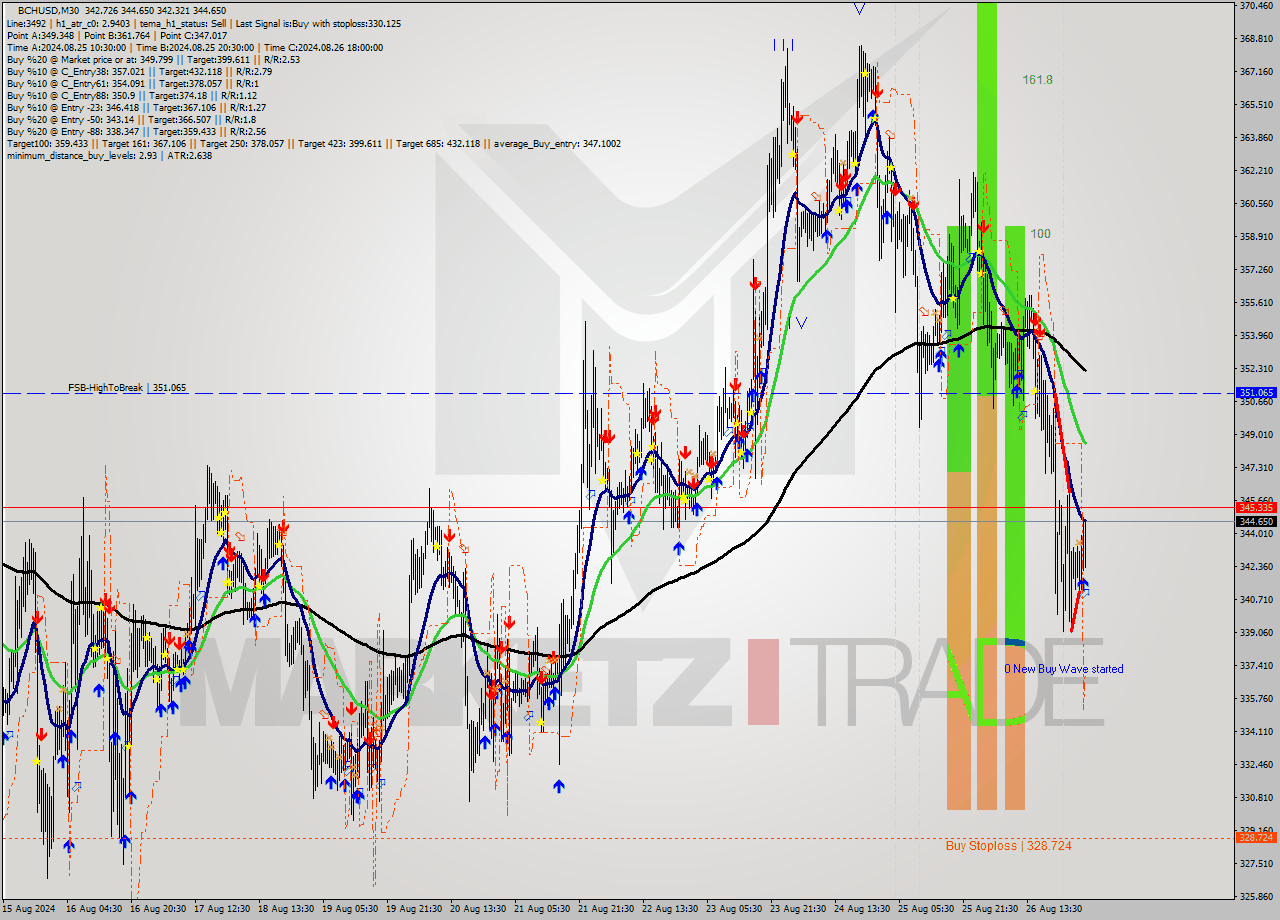Click the '16 Aug 20:30' time label
This screenshot has height=920, width=1280.
pos(158,909)
